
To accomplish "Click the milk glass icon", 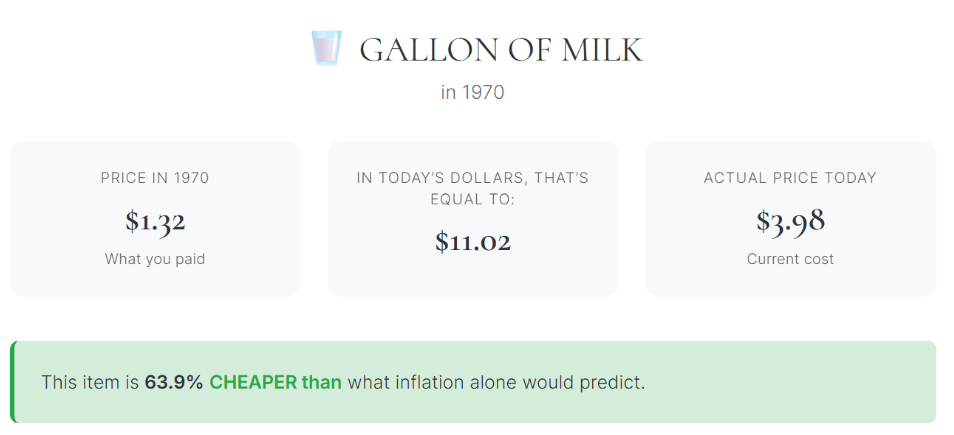I will click(326, 48).
